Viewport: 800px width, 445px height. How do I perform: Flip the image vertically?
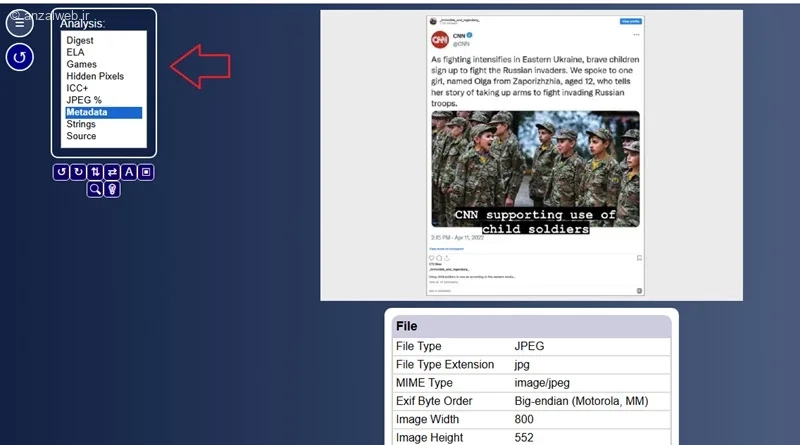coord(95,172)
